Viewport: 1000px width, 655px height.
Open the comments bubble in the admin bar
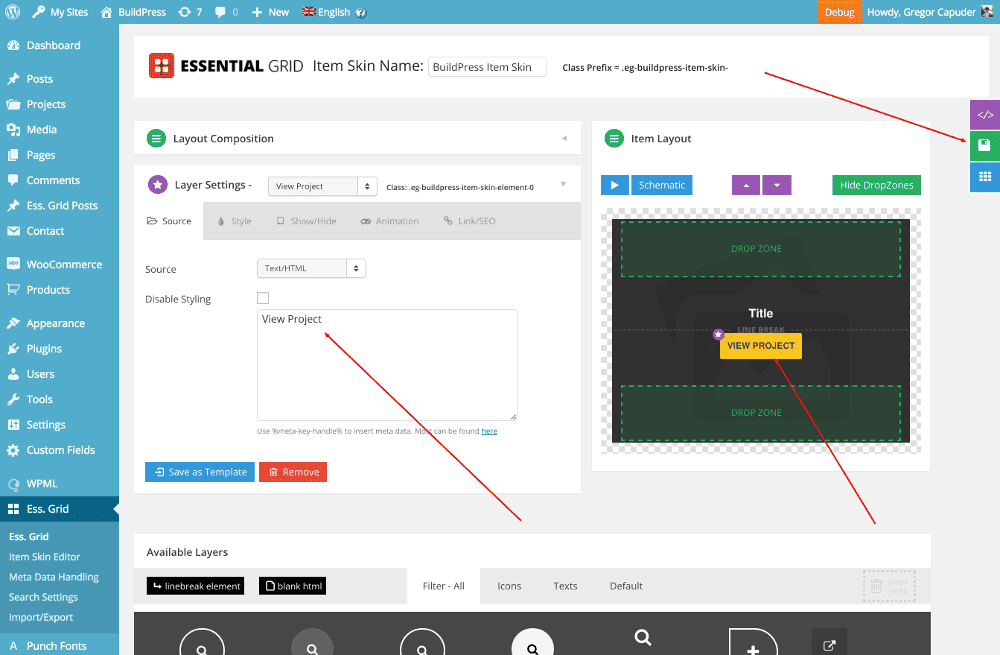click(x=226, y=12)
